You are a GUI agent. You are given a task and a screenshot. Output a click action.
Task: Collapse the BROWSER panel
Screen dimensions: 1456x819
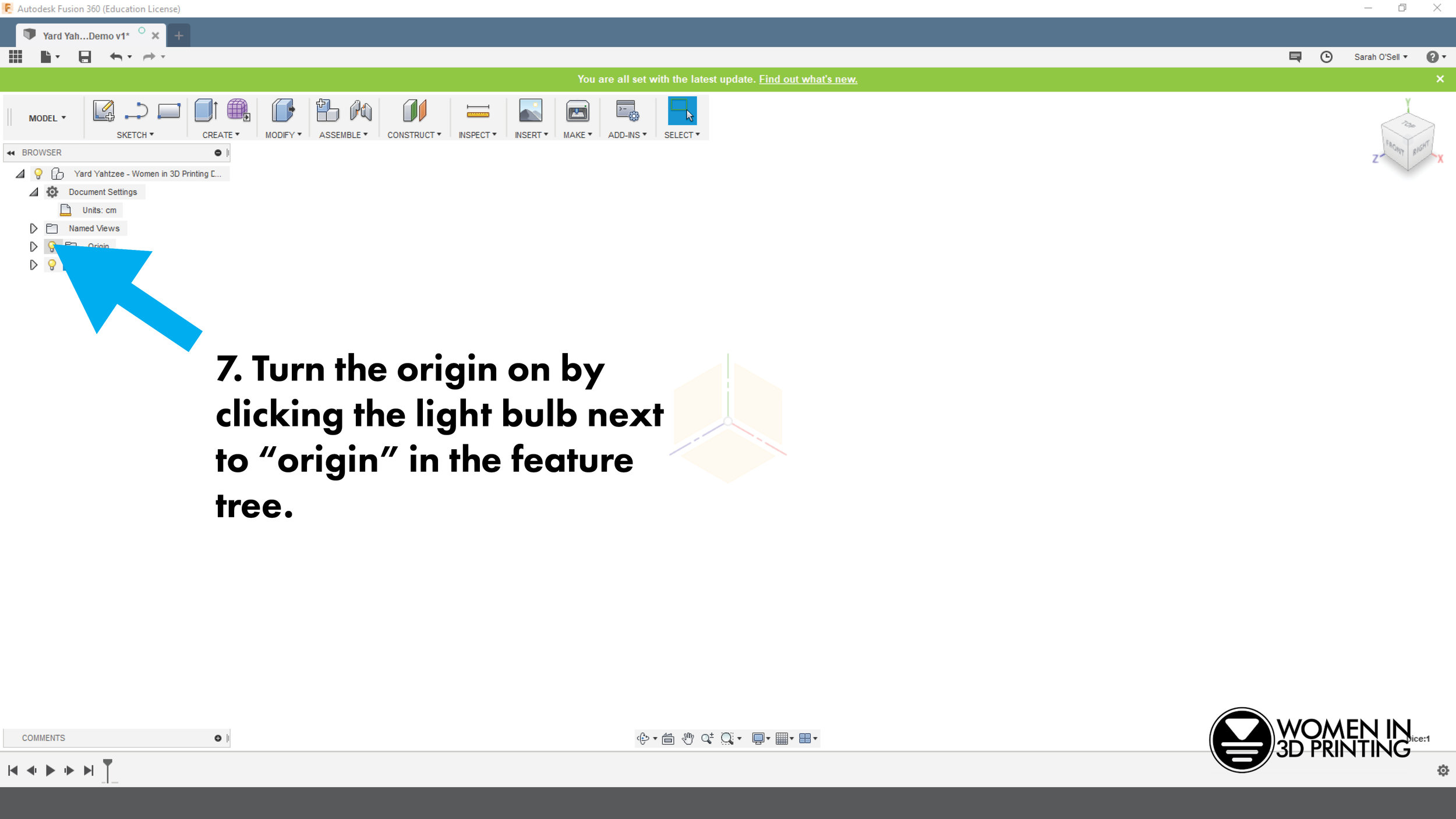click(10, 153)
